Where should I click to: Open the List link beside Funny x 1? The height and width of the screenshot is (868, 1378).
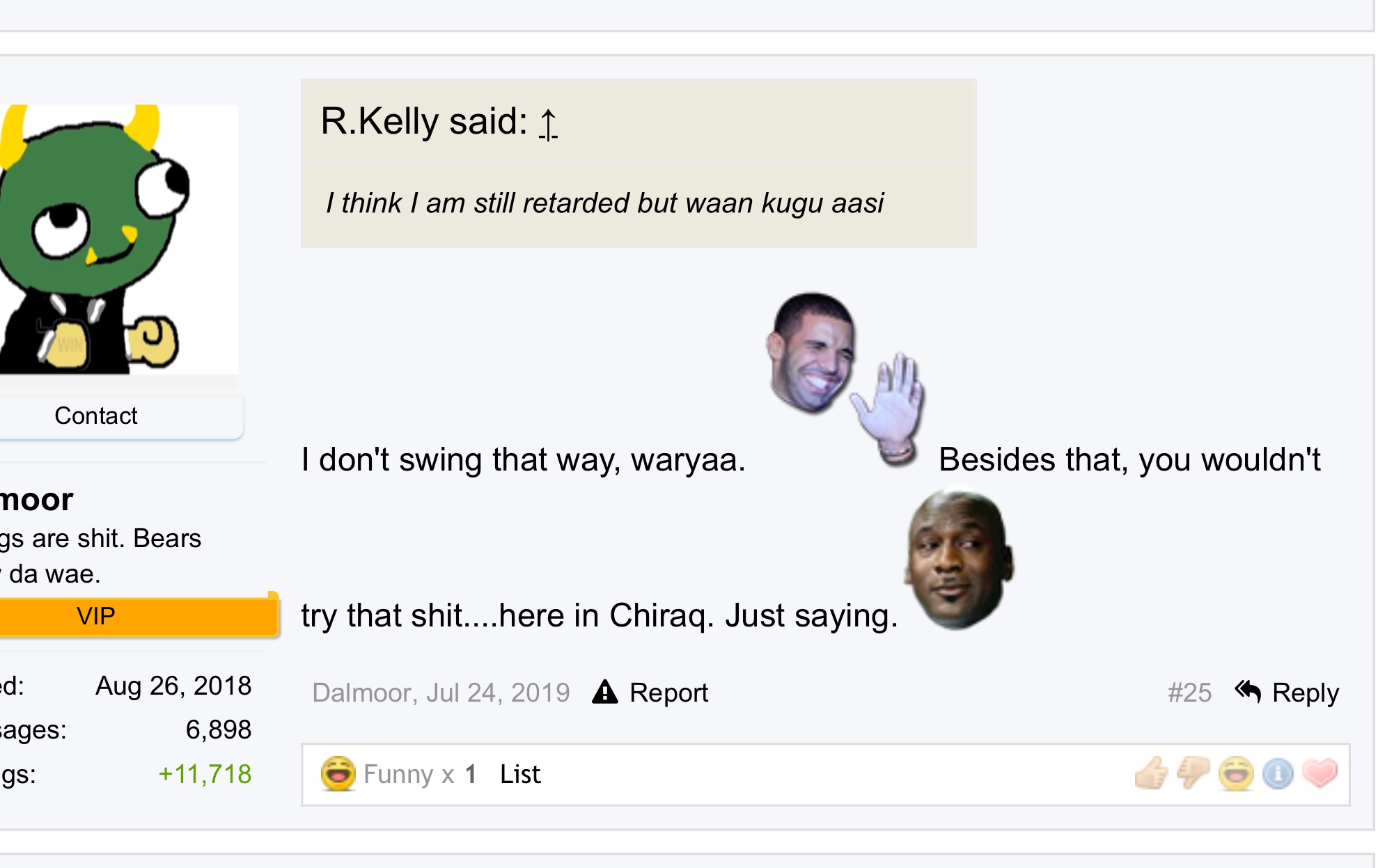pos(519,774)
